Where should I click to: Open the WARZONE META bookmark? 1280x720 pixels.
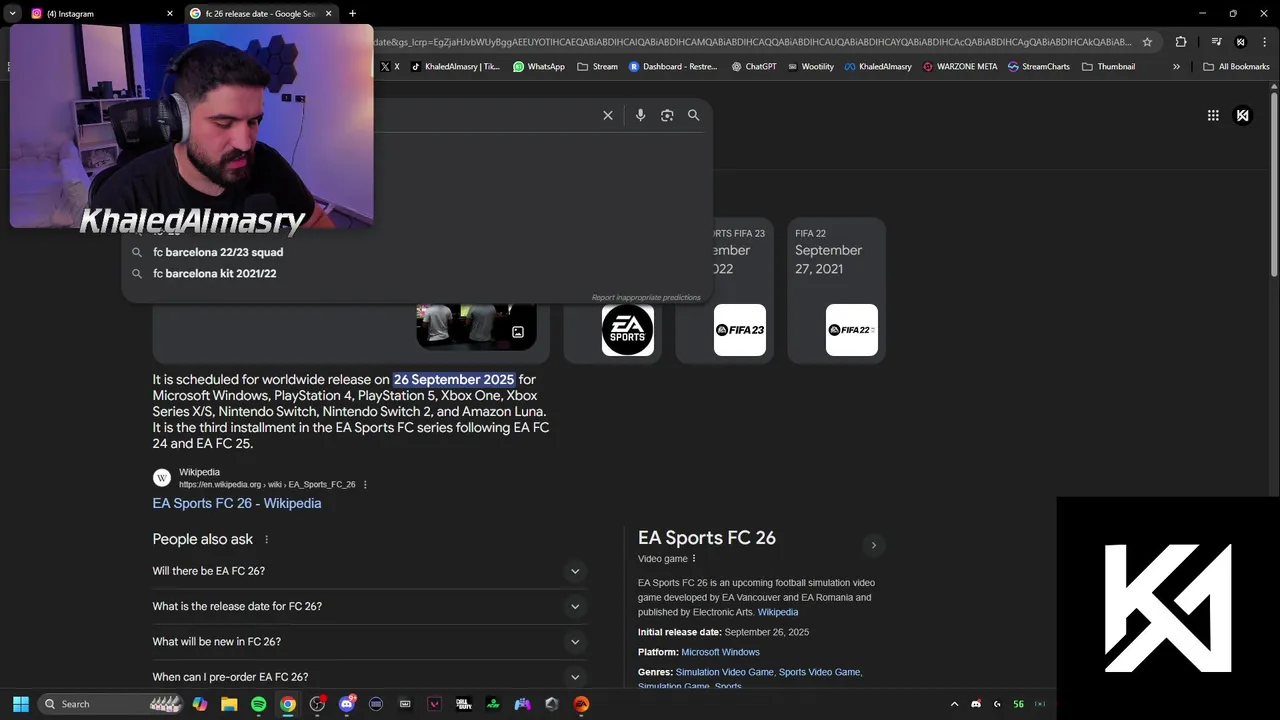(x=960, y=67)
